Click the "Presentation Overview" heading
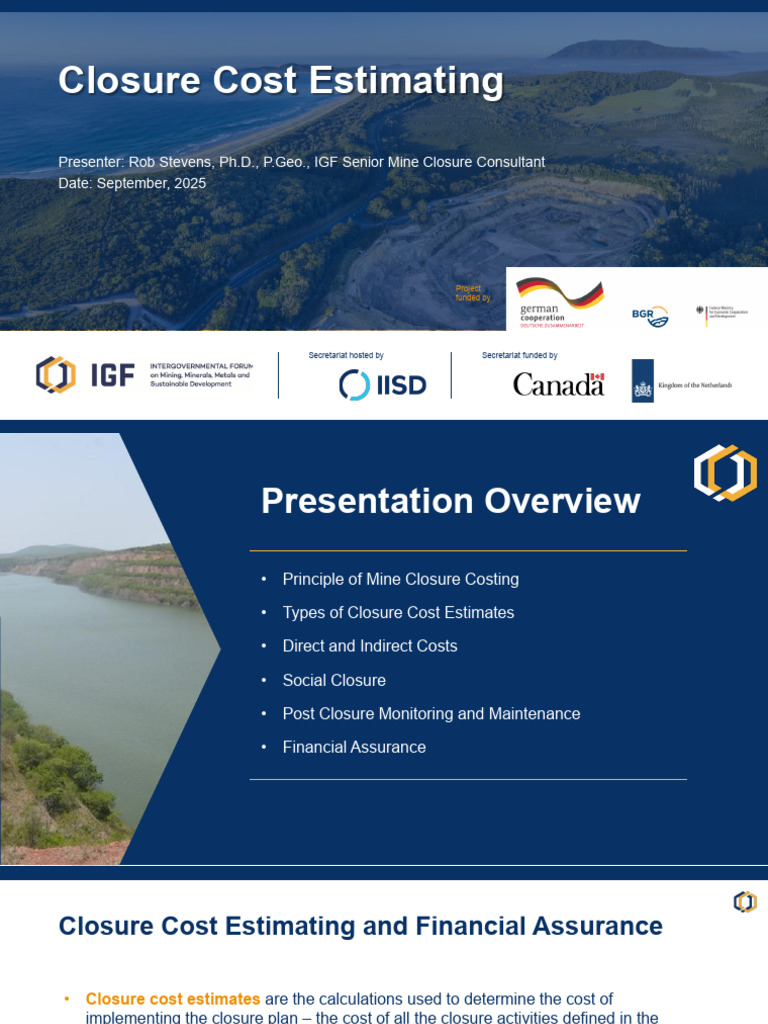Screen dimensions: 768x1024 coord(451,501)
